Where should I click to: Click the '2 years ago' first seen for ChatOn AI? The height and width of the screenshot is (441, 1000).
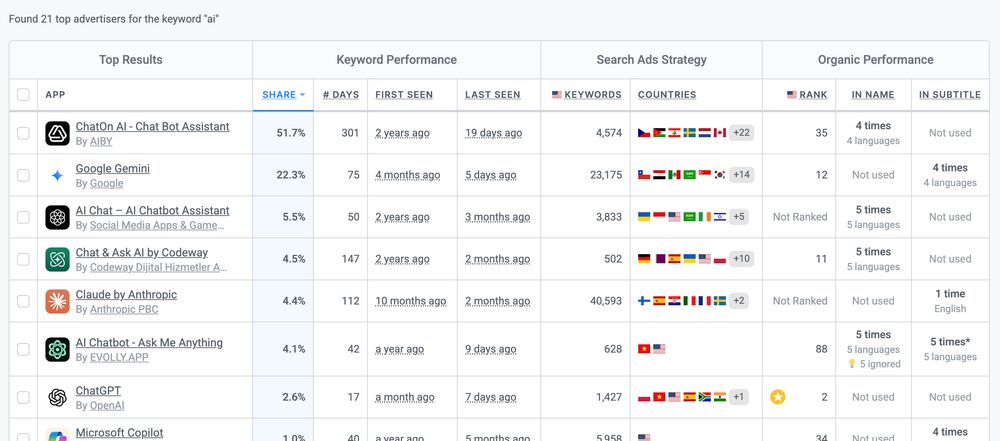click(x=402, y=133)
